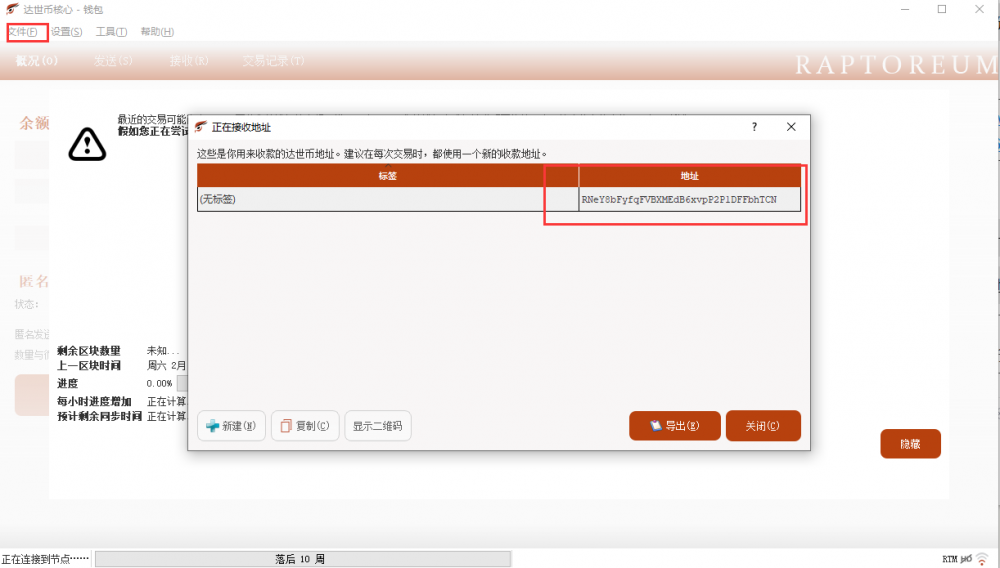Click the 落后 10 周 sync progress bar
Viewport: 1000px width, 568px height.
click(x=303, y=559)
